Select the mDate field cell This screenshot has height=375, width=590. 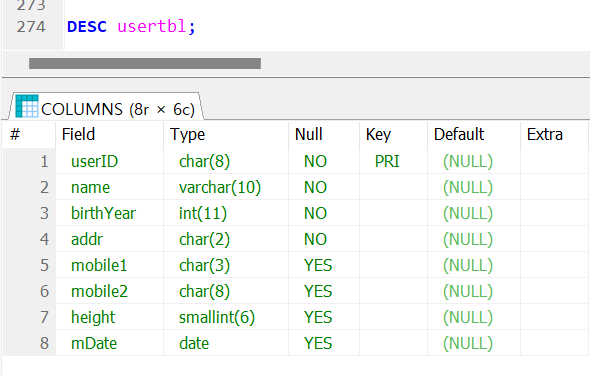(x=109, y=343)
